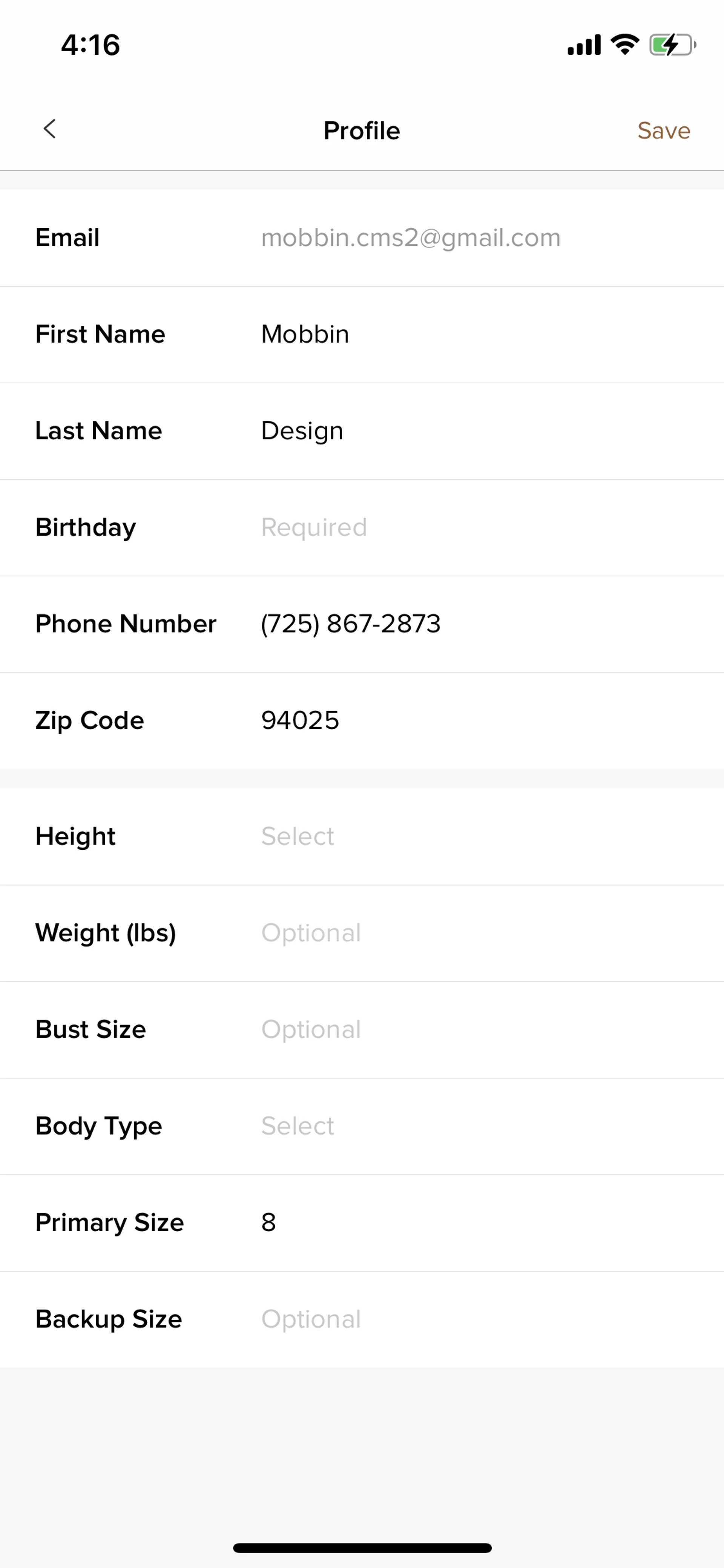Tap the clock time in status bar
The image size is (724, 1568).
pyautogui.click(x=90, y=45)
